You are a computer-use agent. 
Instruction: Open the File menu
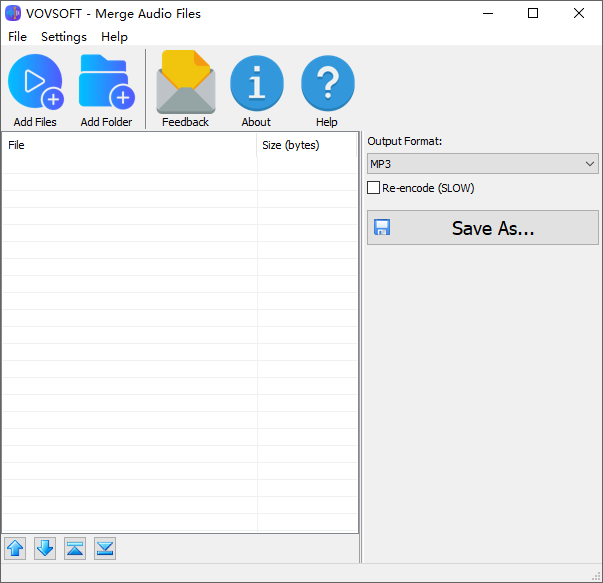click(17, 37)
